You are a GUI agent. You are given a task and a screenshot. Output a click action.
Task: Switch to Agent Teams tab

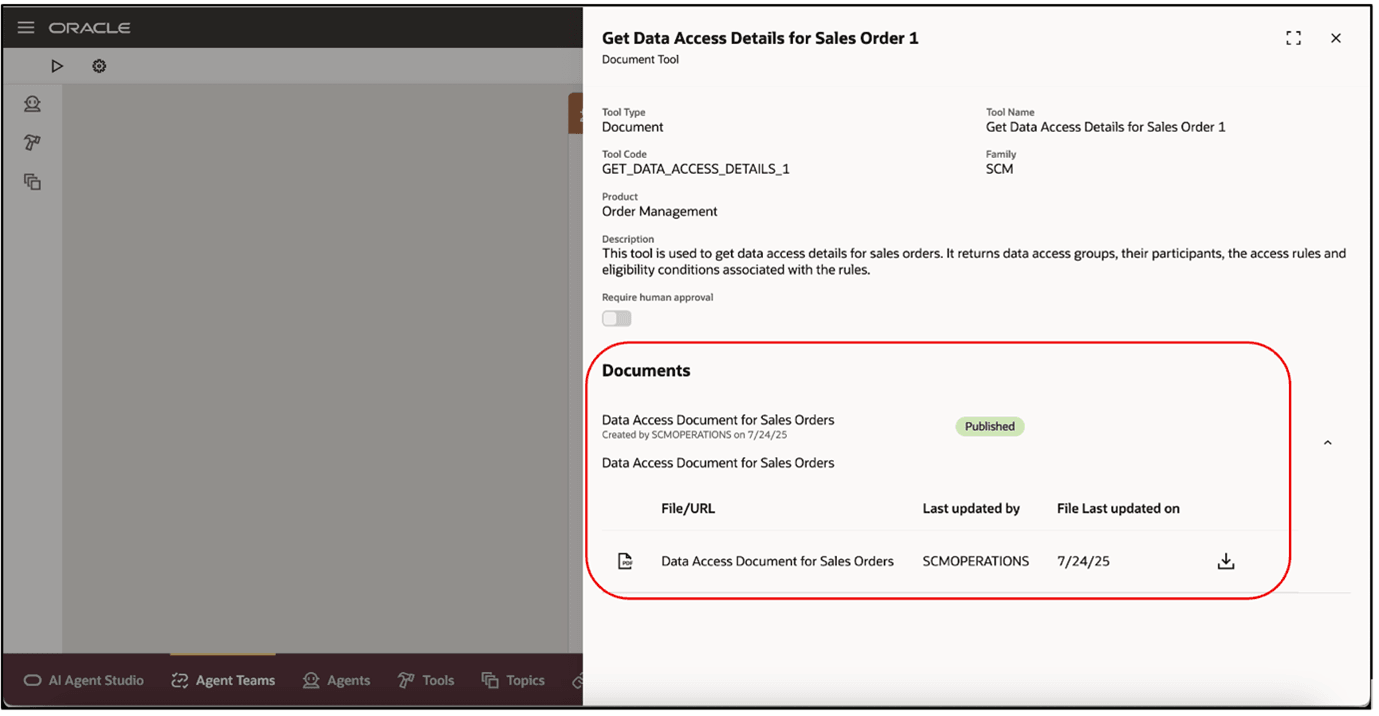click(223, 680)
